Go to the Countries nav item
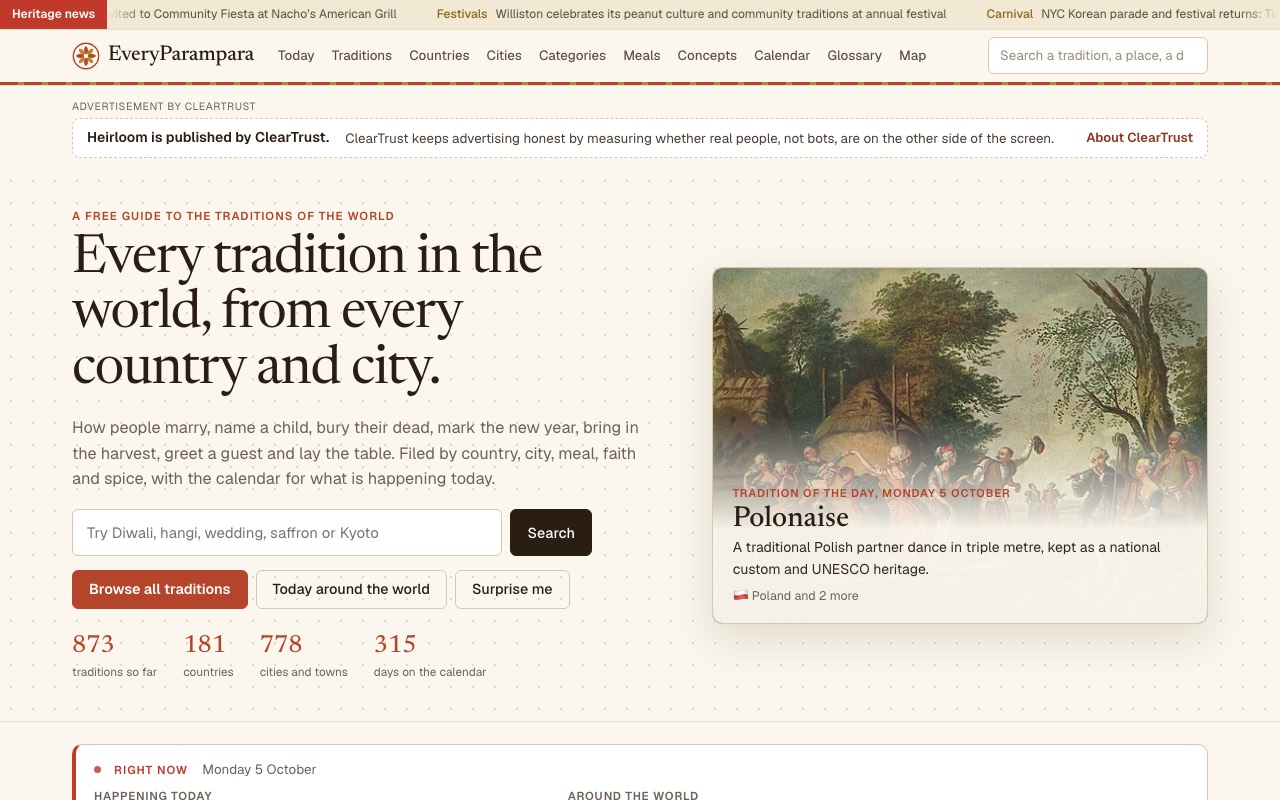Image resolution: width=1280 pixels, height=800 pixels. click(439, 56)
